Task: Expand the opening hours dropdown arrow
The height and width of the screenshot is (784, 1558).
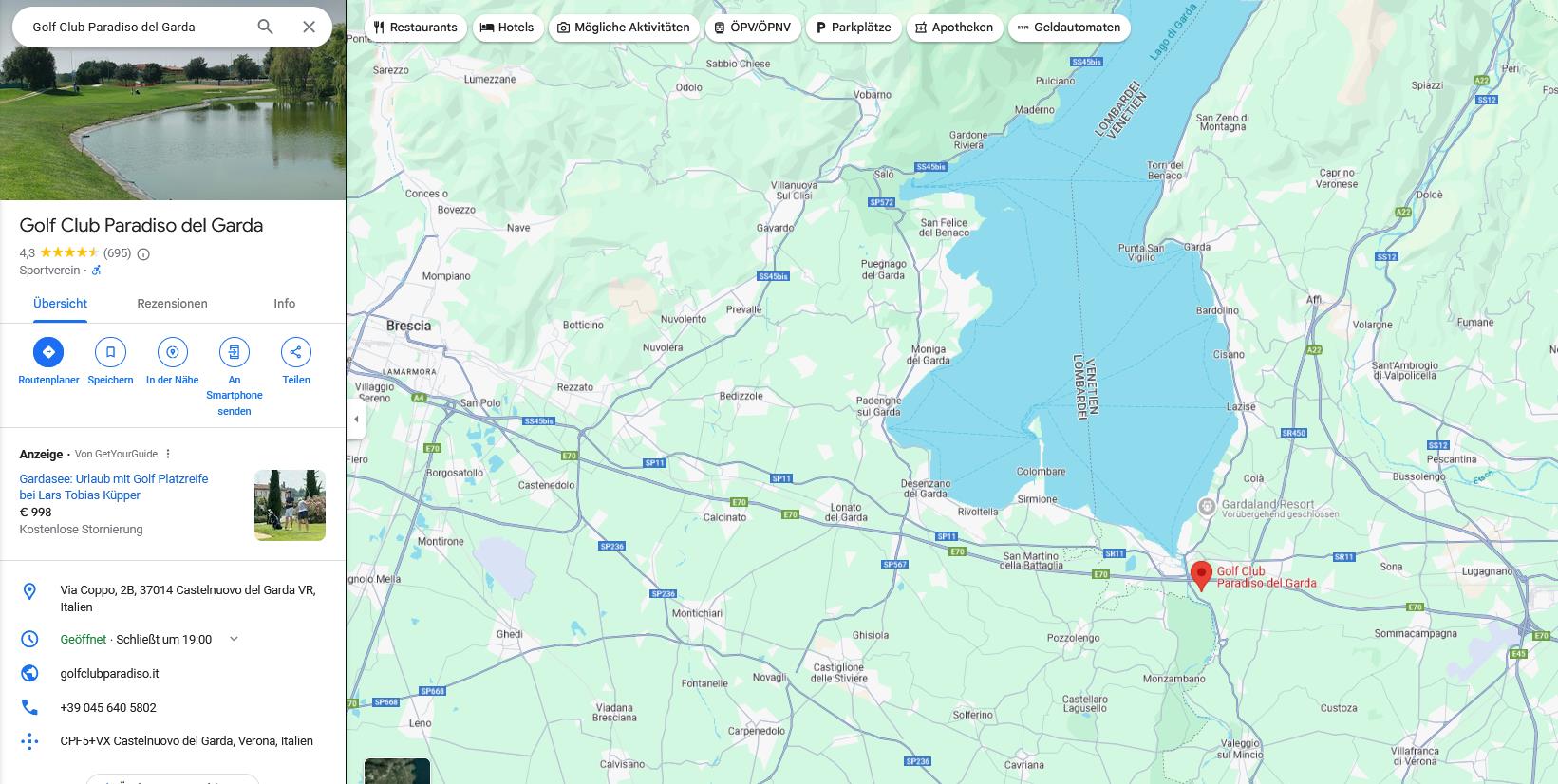Action: click(x=234, y=639)
